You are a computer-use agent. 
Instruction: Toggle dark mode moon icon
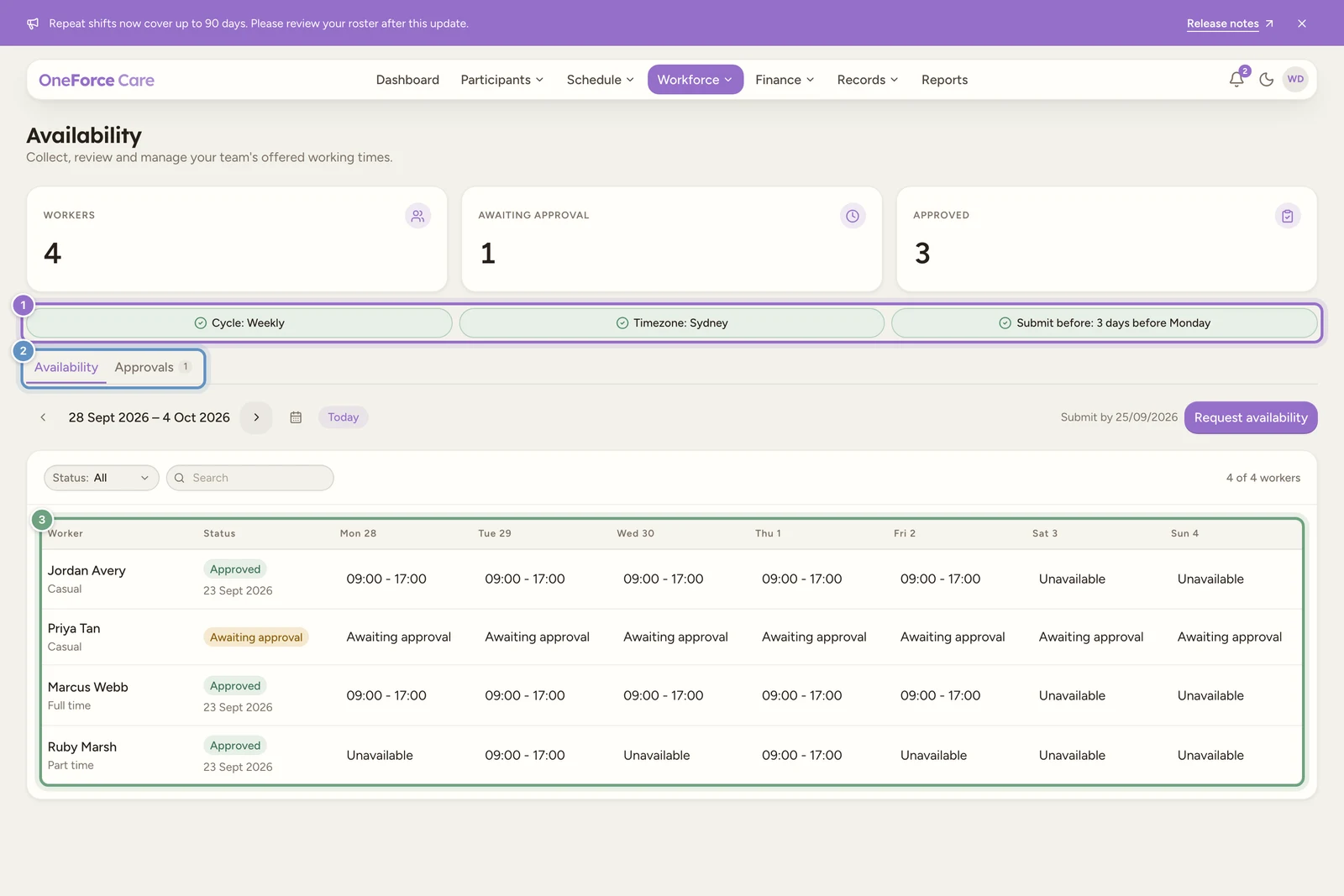point(1267,80)
